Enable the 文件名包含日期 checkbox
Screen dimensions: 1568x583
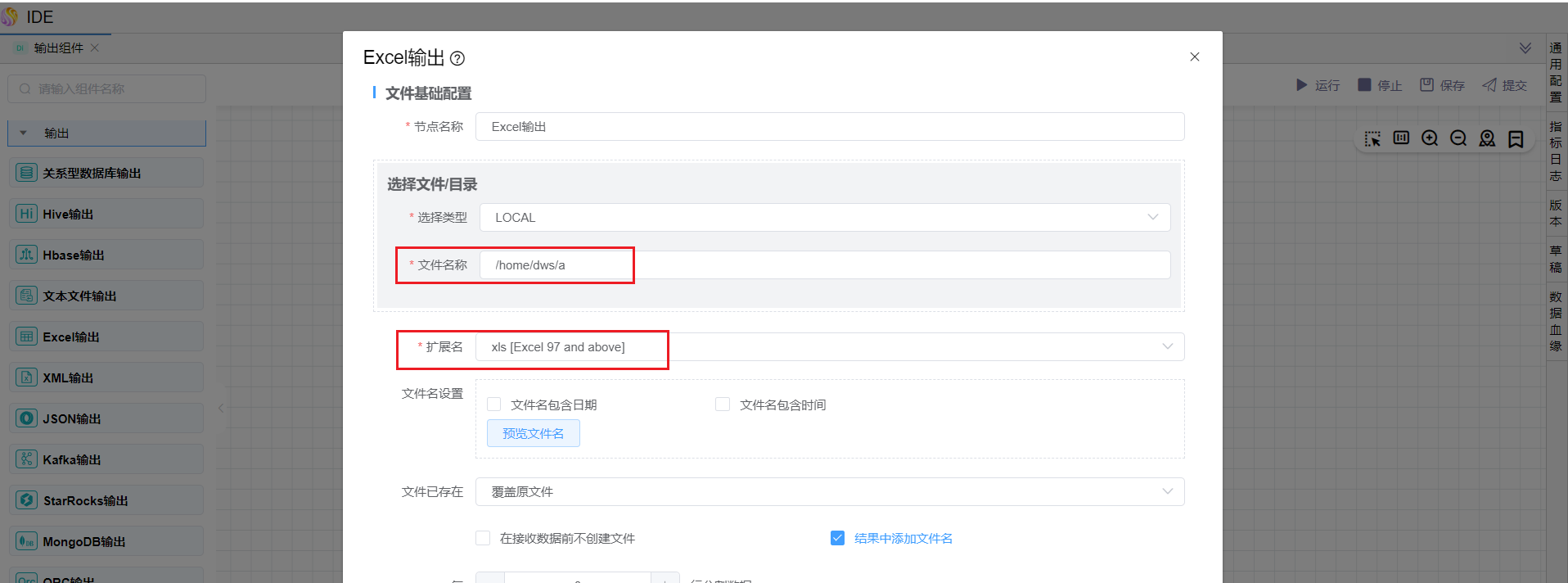coord(494,404)
